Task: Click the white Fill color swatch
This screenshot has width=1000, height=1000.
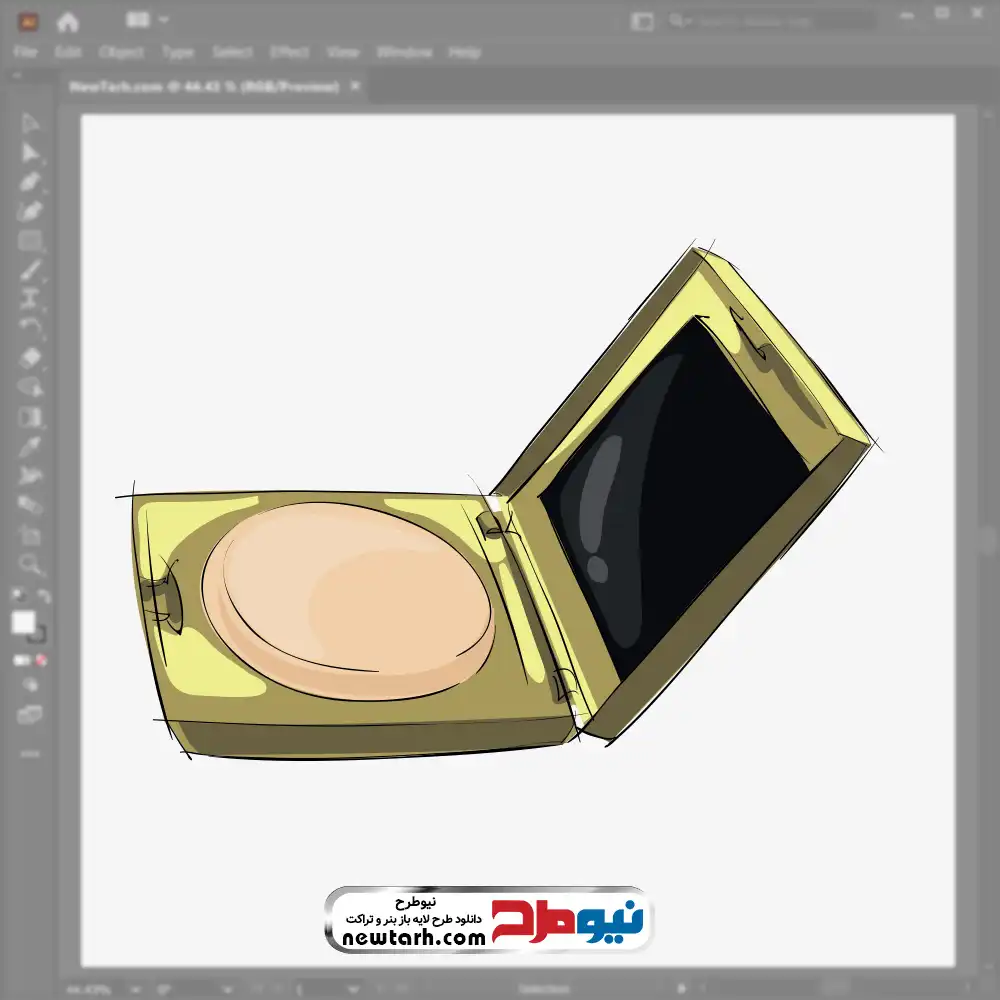Action: [x=24, y=623]
